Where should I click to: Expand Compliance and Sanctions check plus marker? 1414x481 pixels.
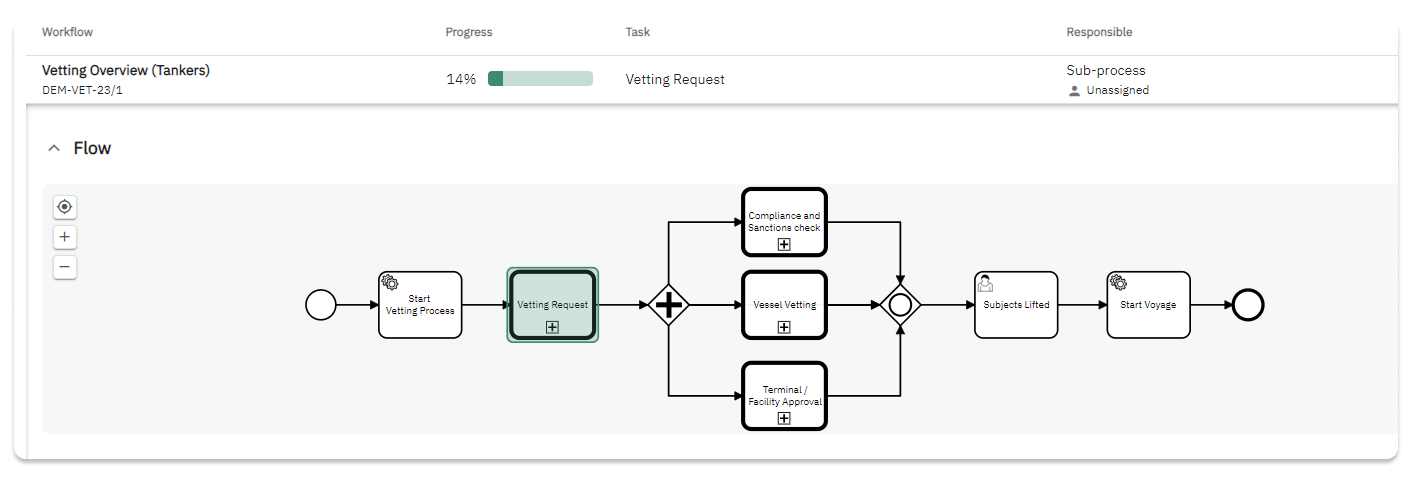coord(784,243)
